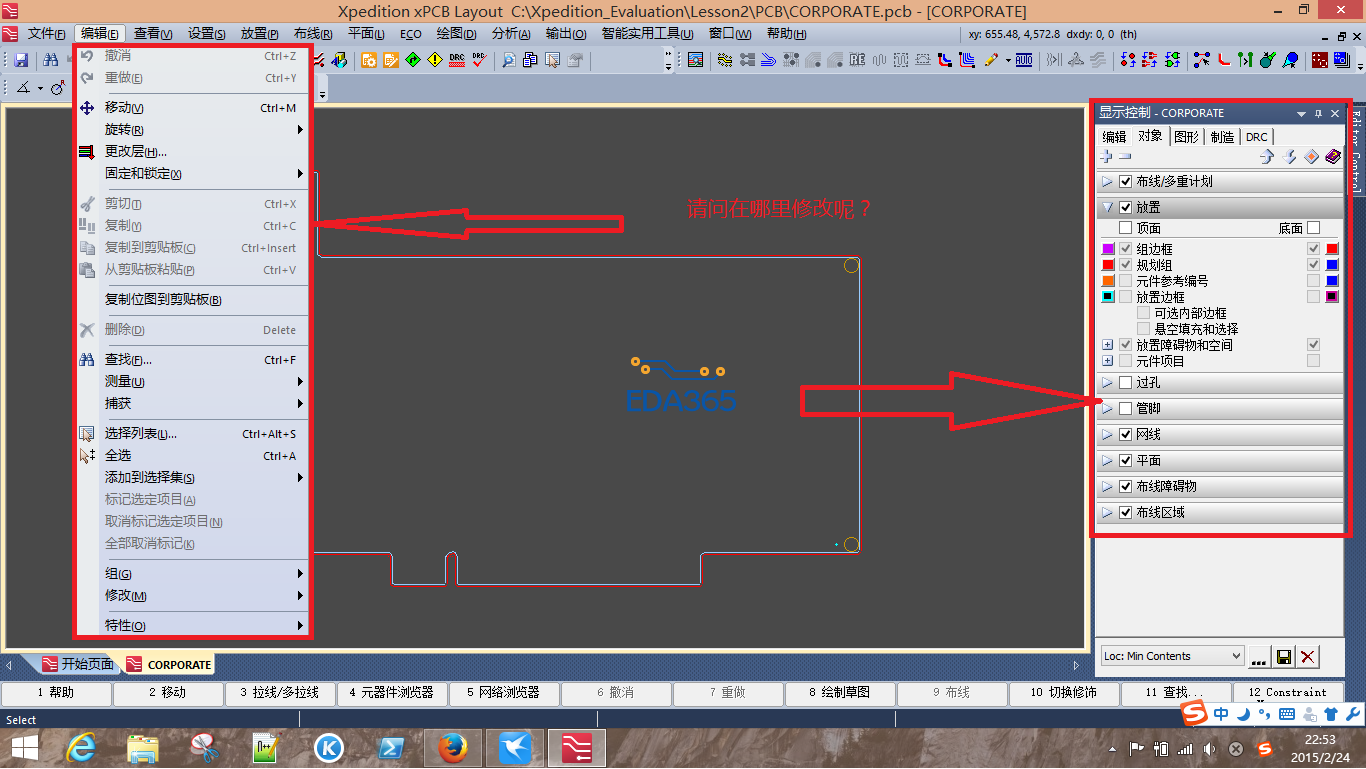1366x769 pixels.
Task: Click the 1 帮助 function key button
Action: (x=57, y=692)
